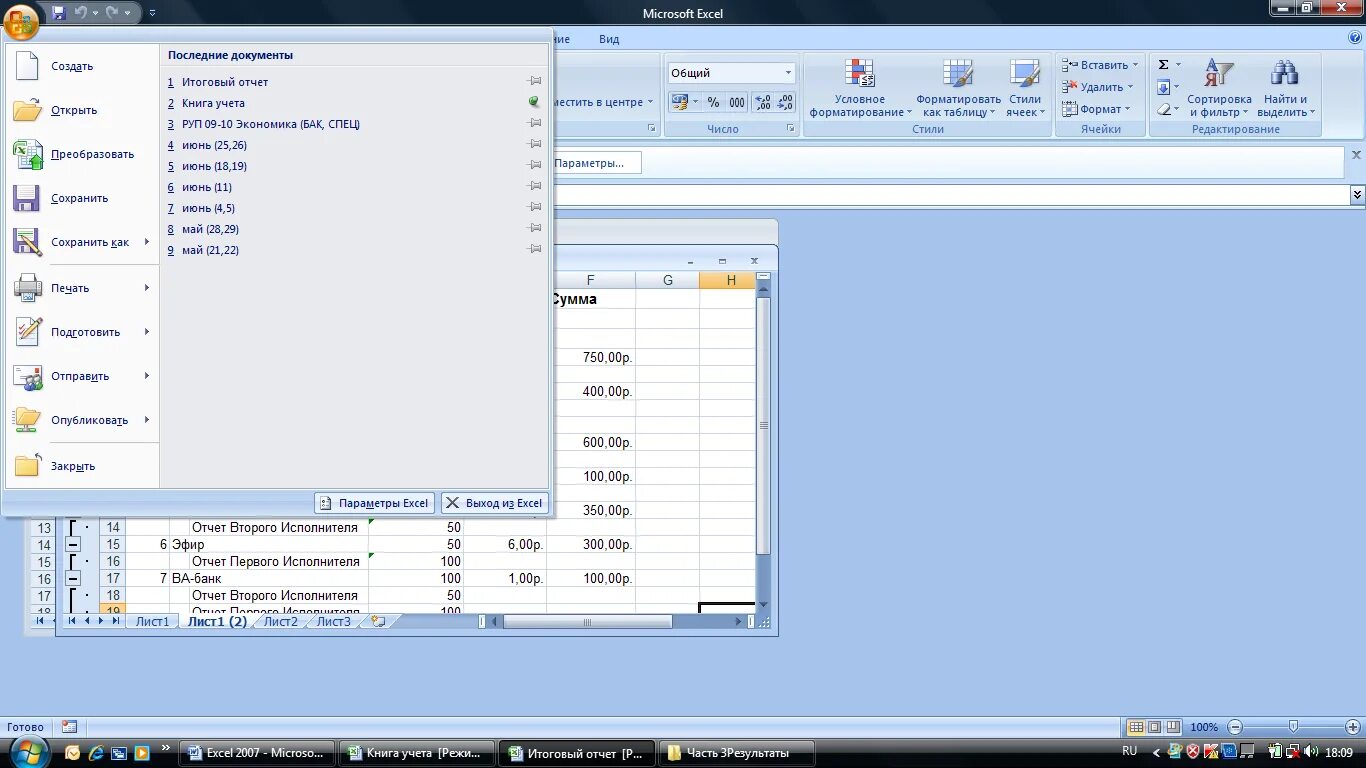Collapse outline group at row 15 Эфир
The image size is (1366, 768).
coord(73,545)
